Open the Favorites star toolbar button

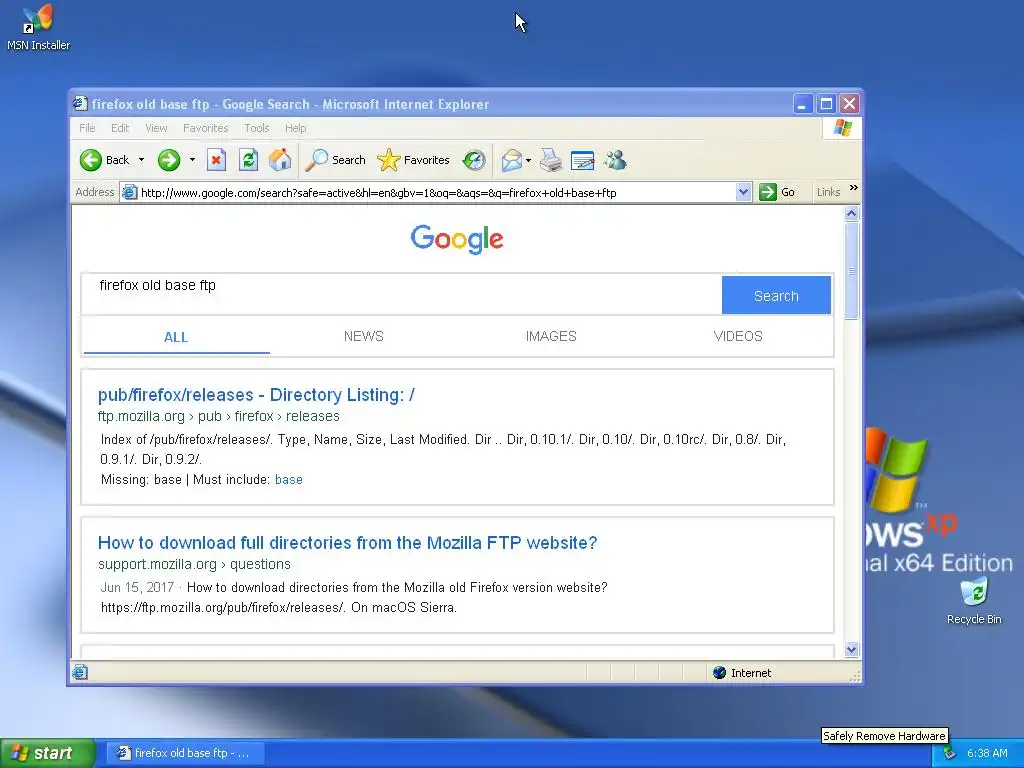coord(413,160)
